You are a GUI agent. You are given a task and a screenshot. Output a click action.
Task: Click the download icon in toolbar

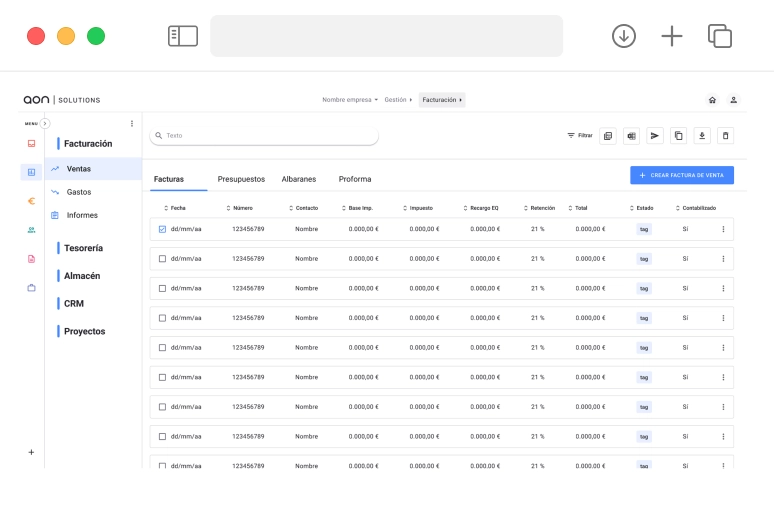pos(702,135)
